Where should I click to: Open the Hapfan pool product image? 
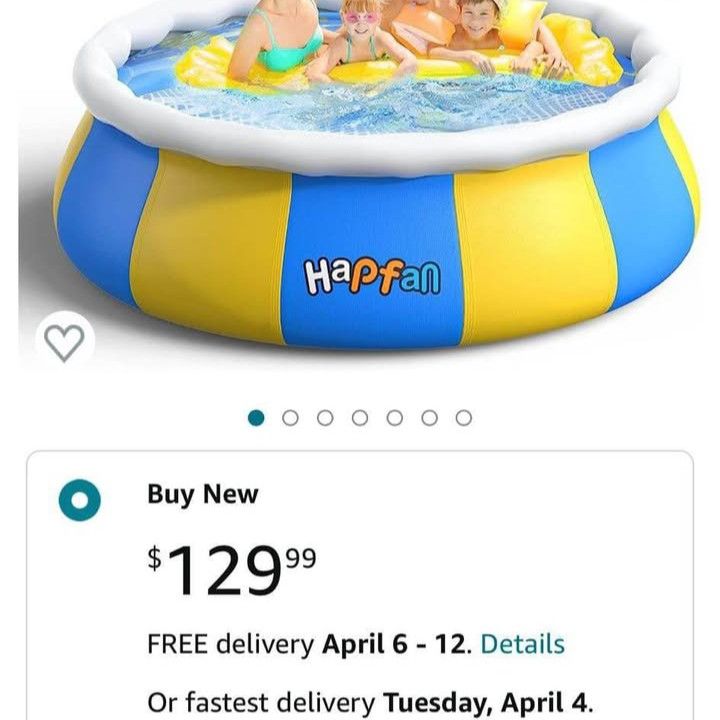[360, 179]
